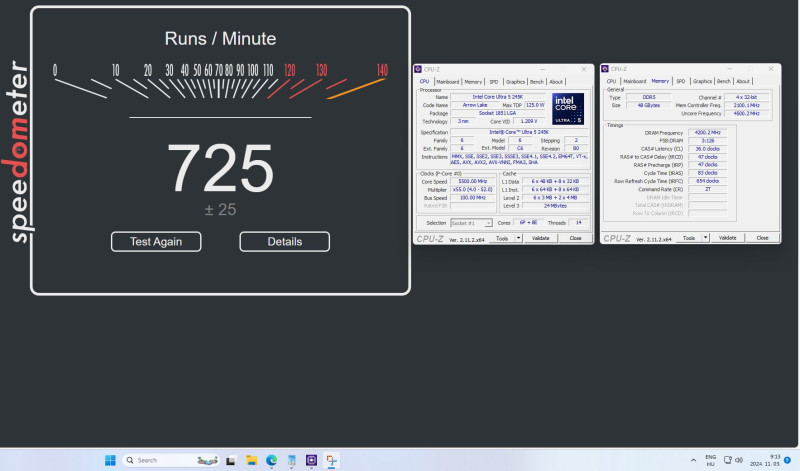The width and height of the screenshot is (800, 471).
Task: Open the ENG HU language switcher
Action: 710,460
